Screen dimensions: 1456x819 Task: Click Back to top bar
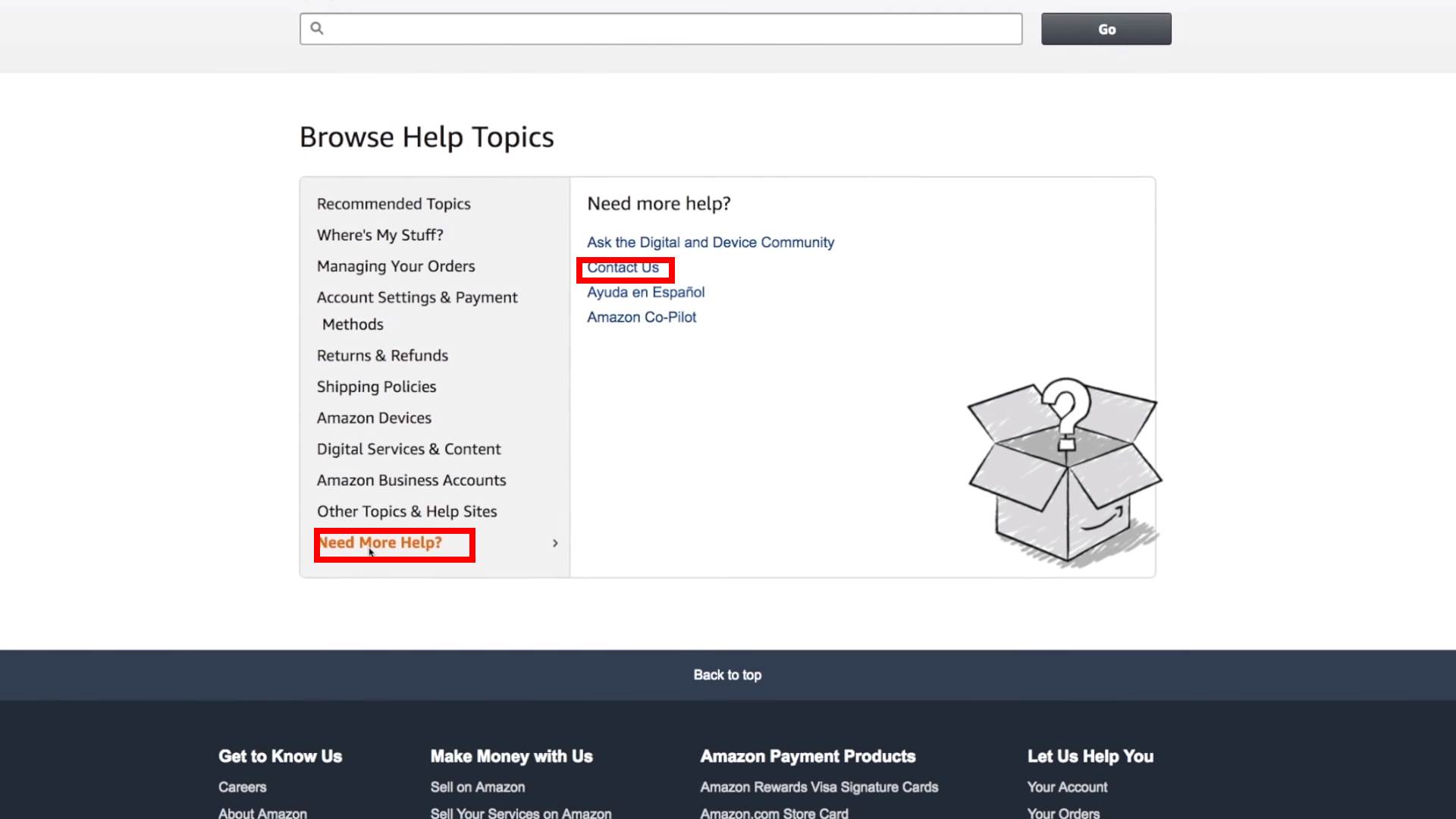point(727,675)
